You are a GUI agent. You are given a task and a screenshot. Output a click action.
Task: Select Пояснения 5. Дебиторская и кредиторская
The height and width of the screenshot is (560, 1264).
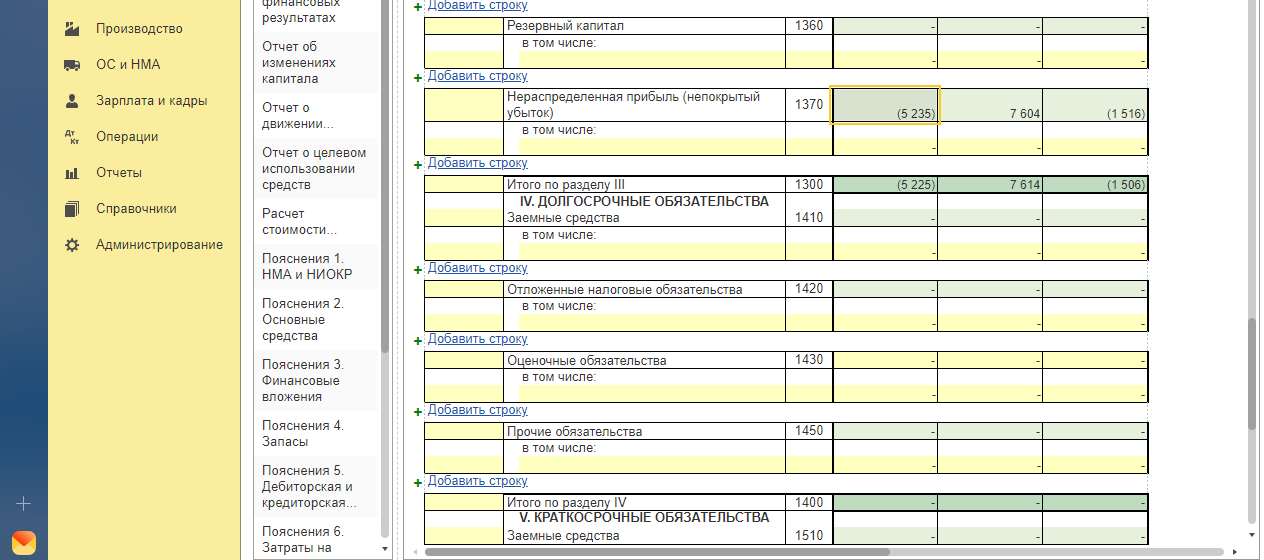click(316, 487)
